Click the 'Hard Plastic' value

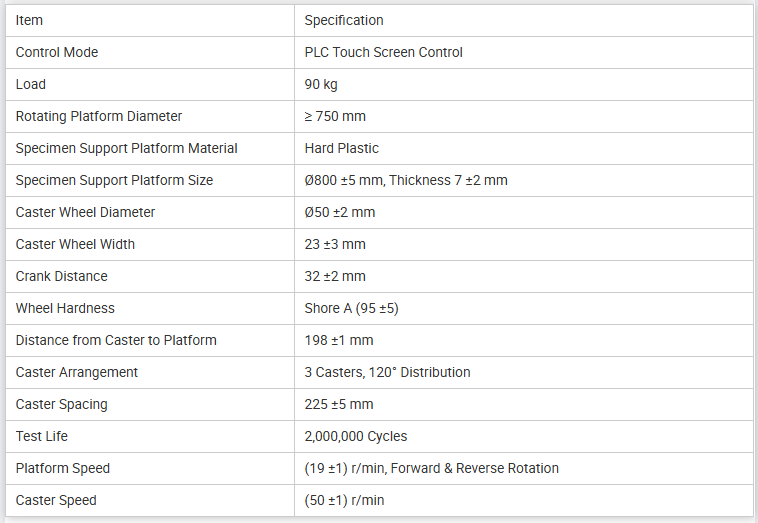point(341,148)
